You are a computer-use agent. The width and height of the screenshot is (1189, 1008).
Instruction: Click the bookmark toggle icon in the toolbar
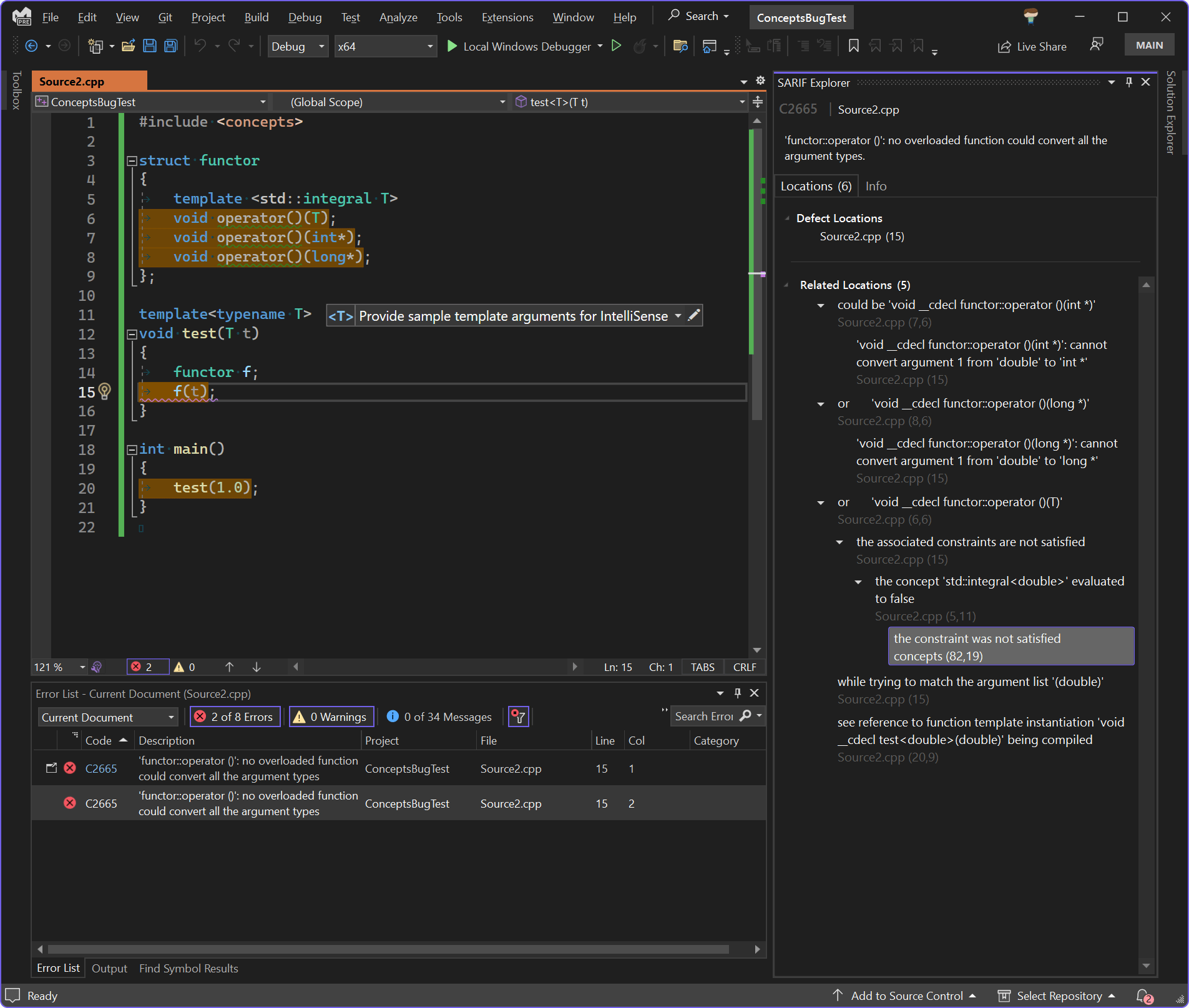[x=853, y=46]
